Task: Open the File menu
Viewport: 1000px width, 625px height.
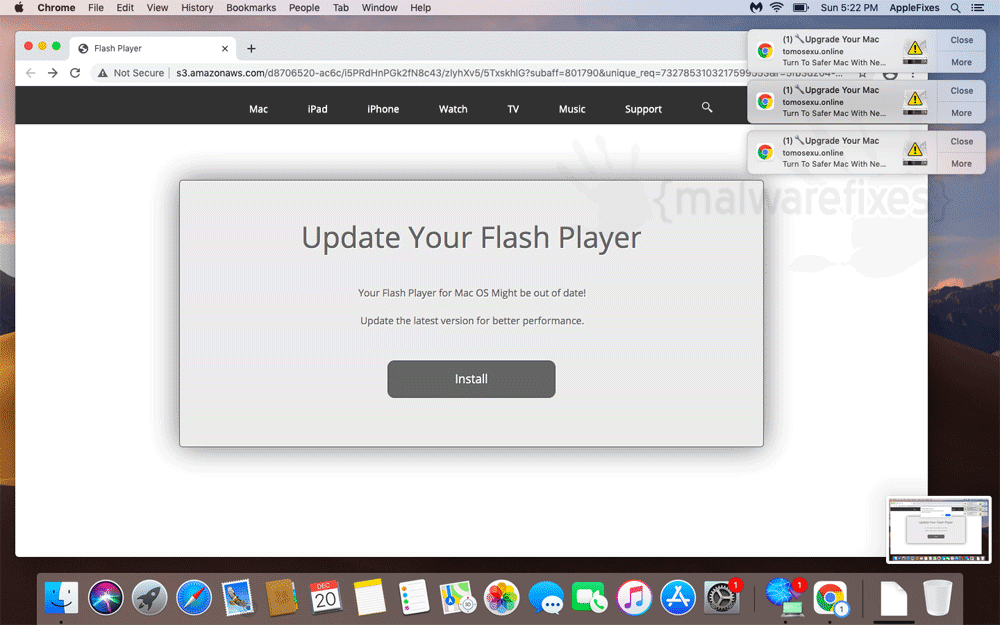Action: tap(96, 8)
